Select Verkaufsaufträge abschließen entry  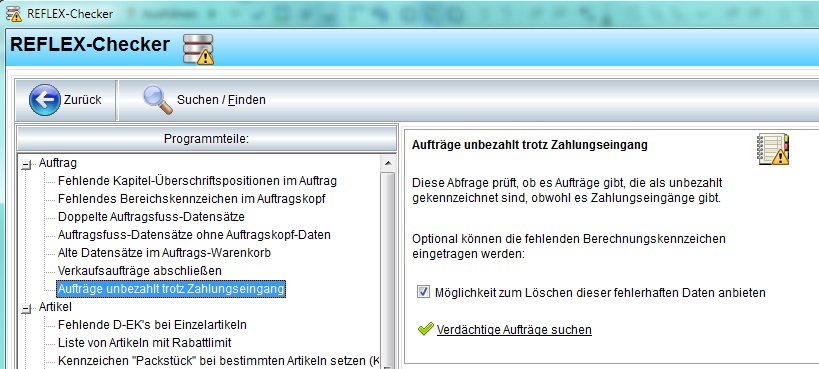tap(140, 271)
